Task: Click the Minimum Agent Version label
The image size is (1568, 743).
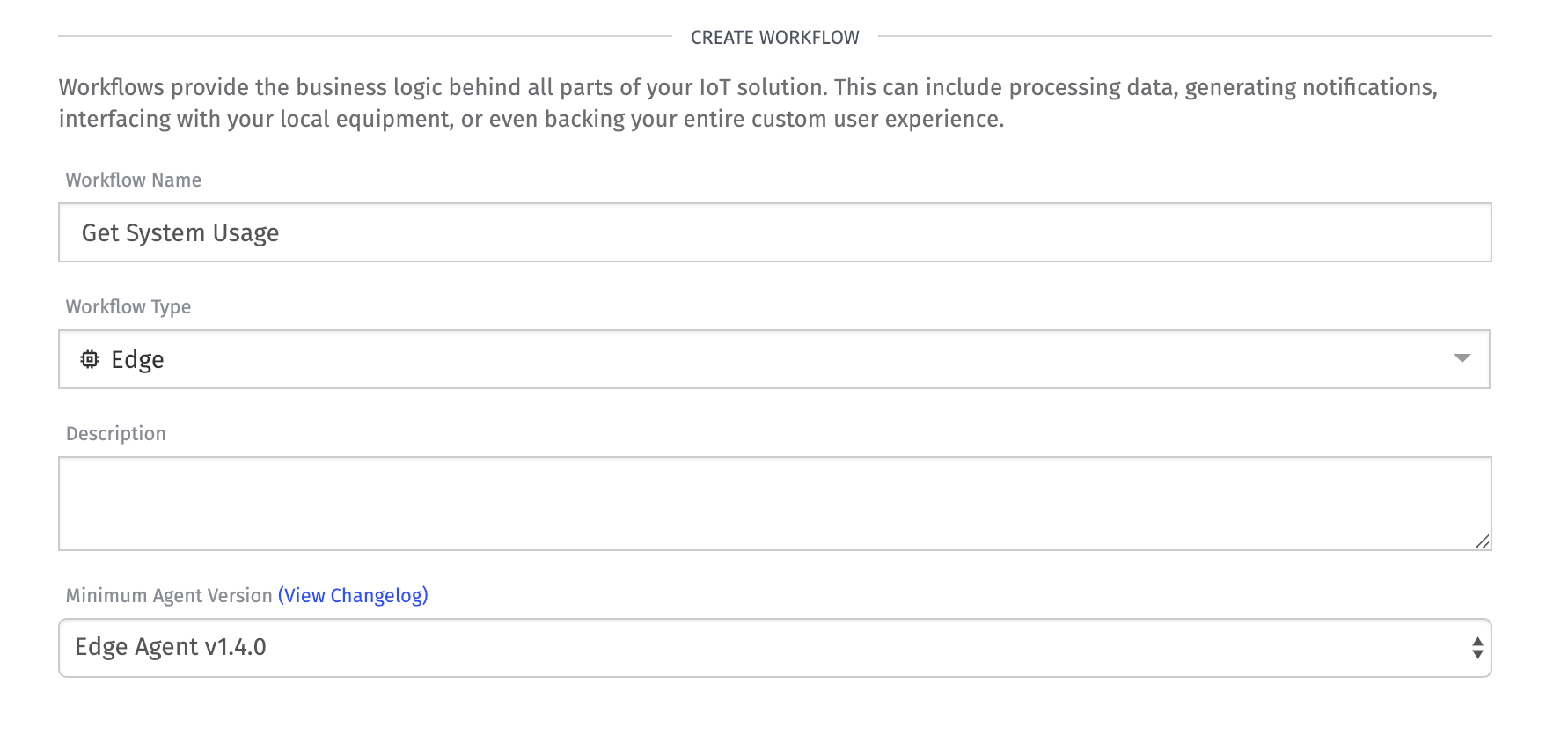Action: point(169,596)
